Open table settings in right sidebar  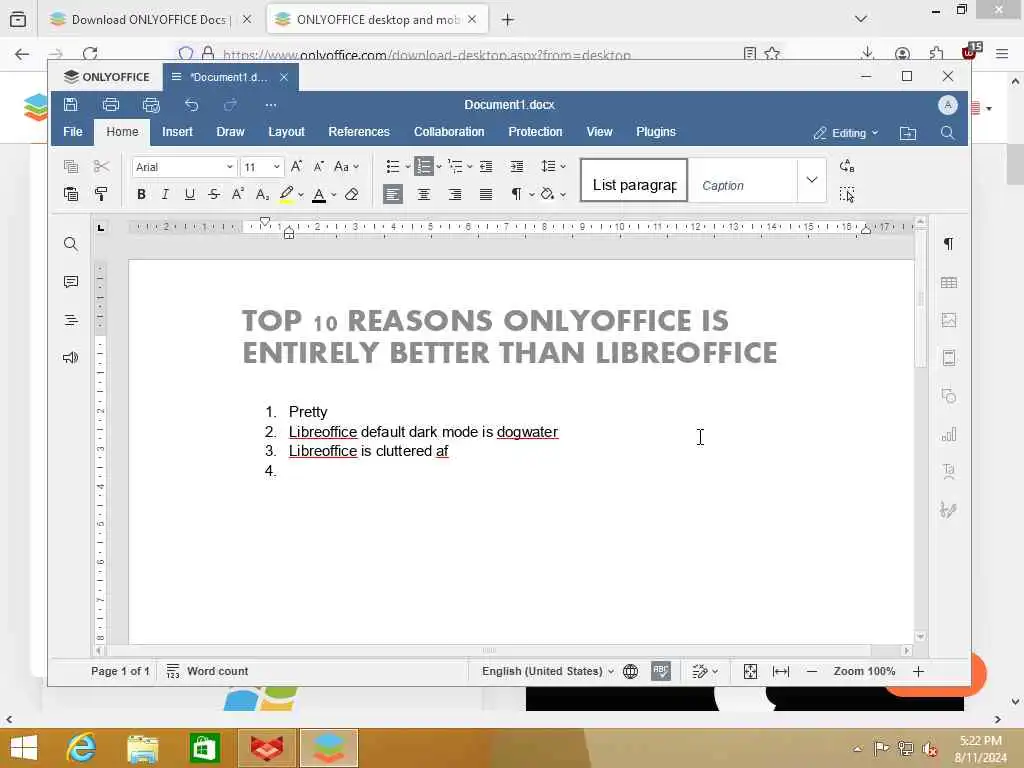pyautogui.click(x=949, y=282)
